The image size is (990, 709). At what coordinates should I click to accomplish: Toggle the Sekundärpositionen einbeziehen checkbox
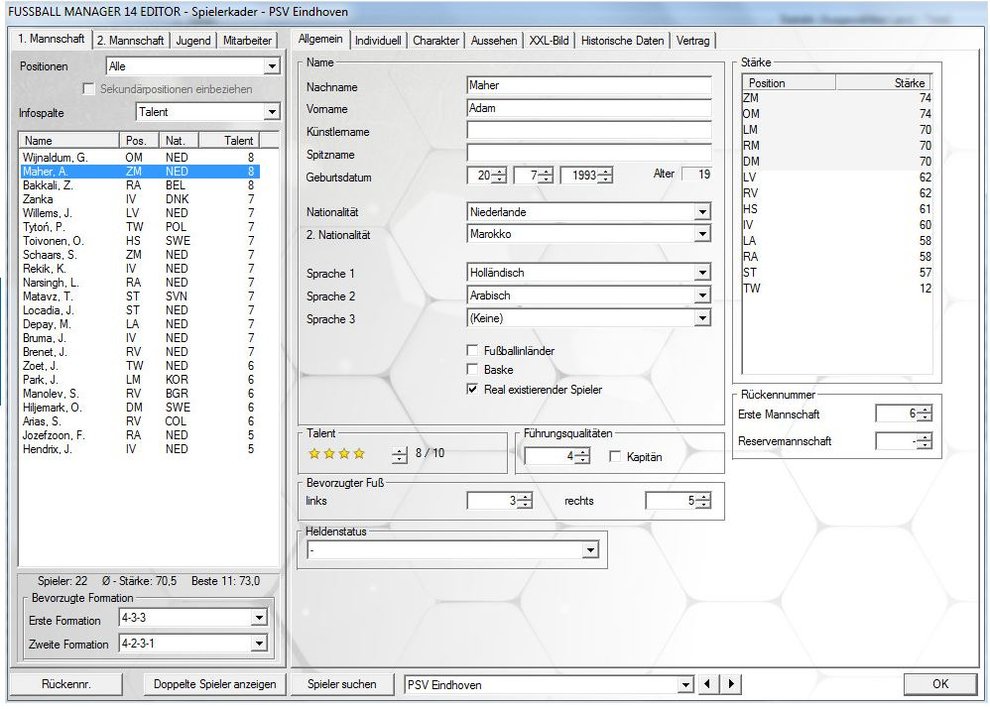(88, 89)
